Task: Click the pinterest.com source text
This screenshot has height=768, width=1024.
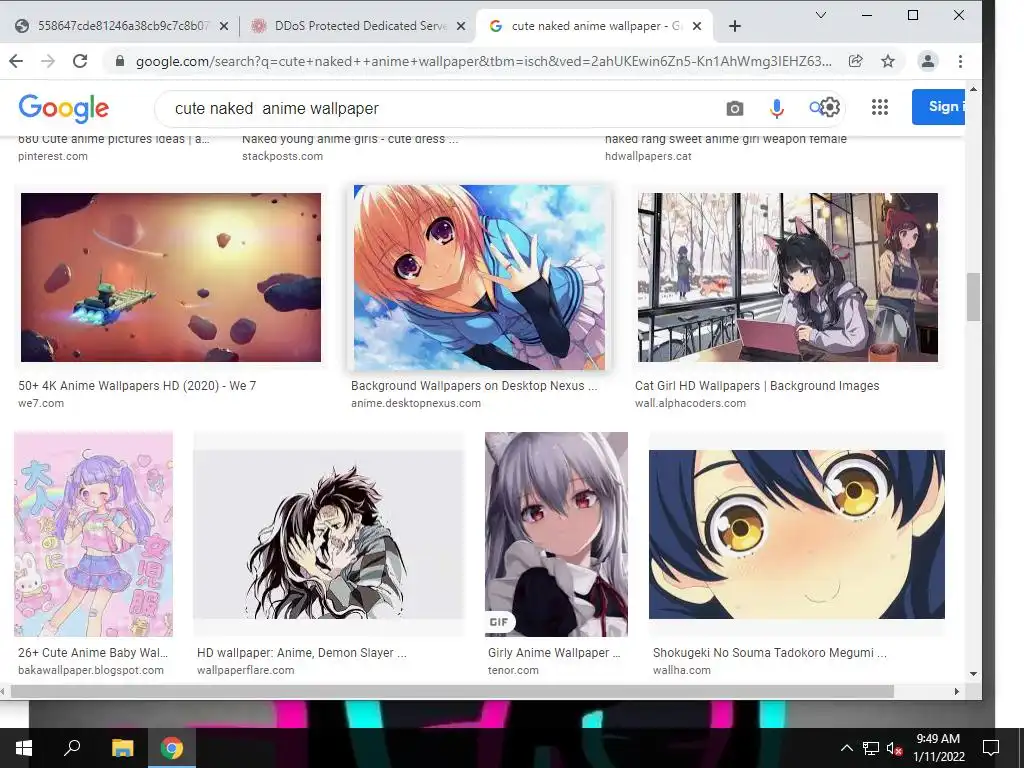Action: (x=53, y=157)
